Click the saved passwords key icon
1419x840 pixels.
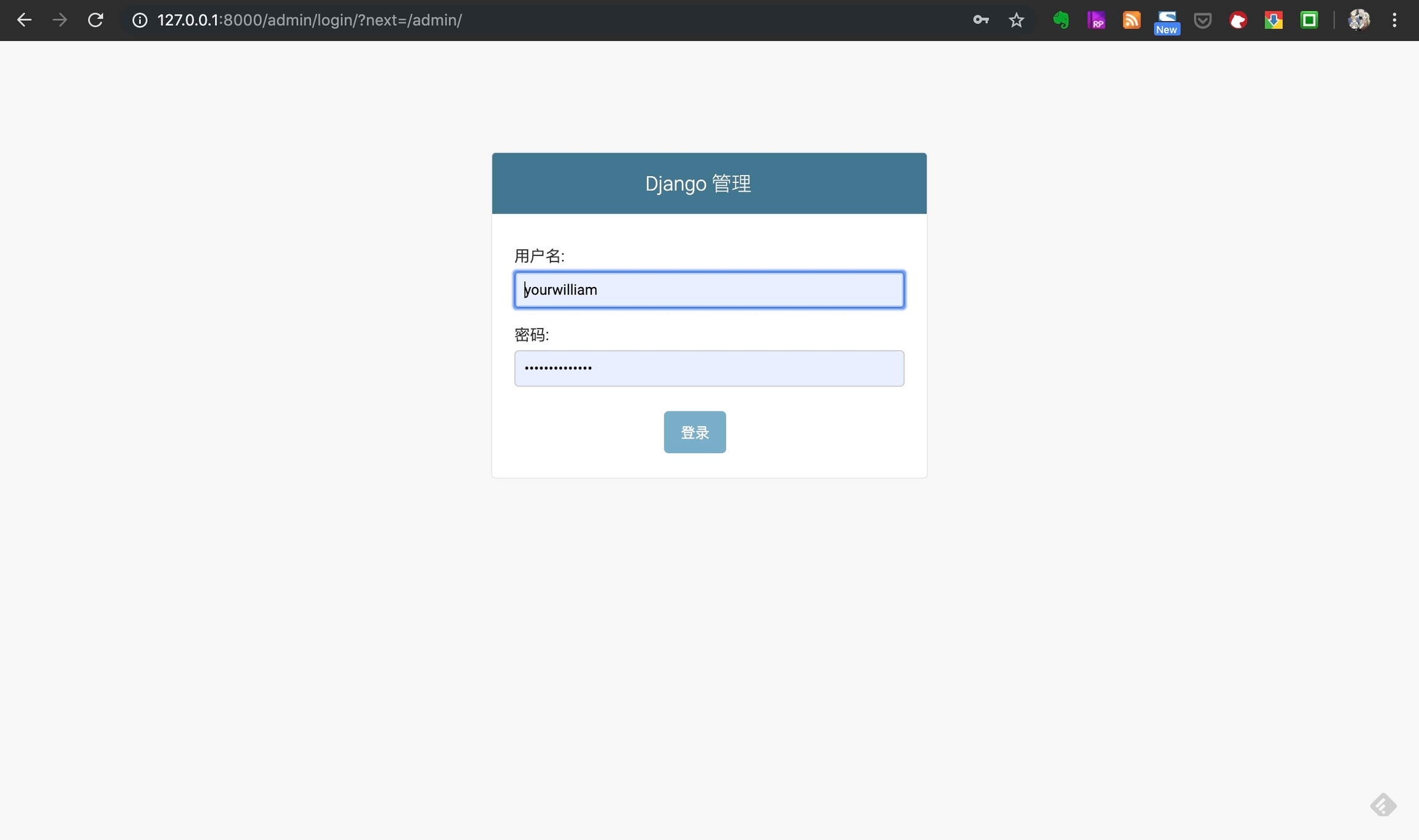click(980, 20)
